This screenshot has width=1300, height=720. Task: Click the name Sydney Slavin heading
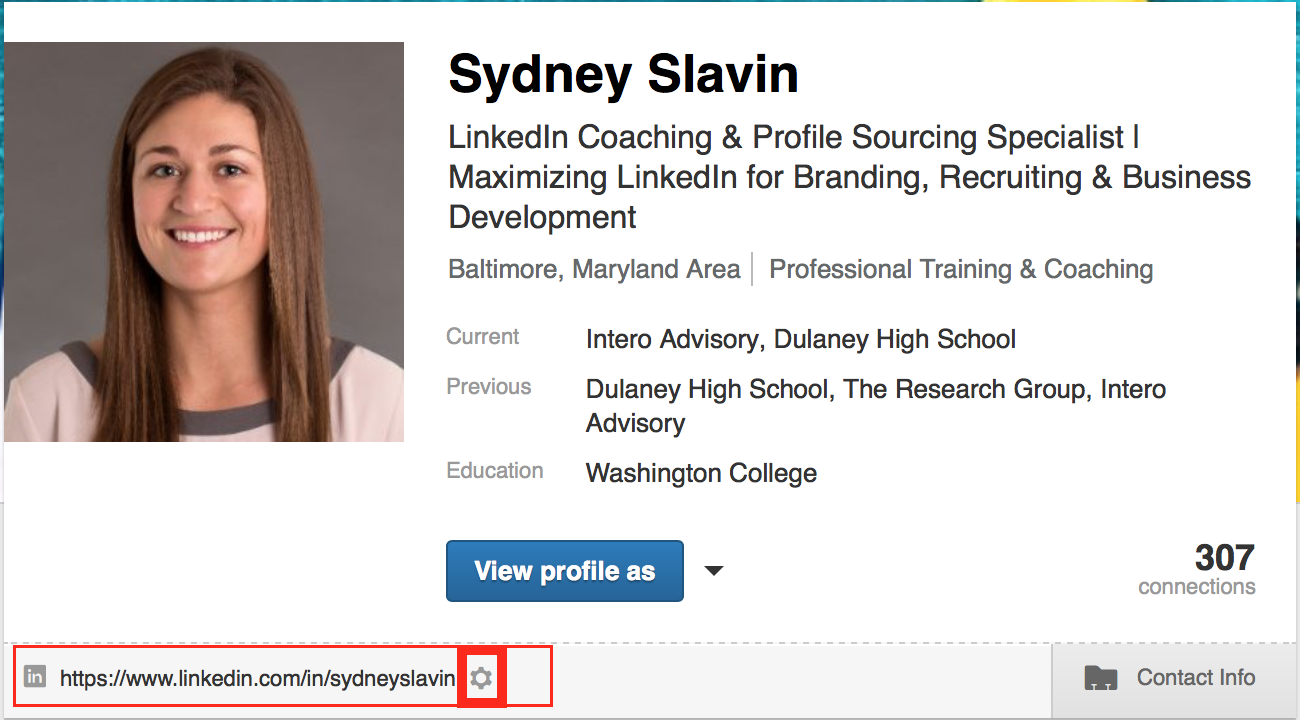click(623, 75)
